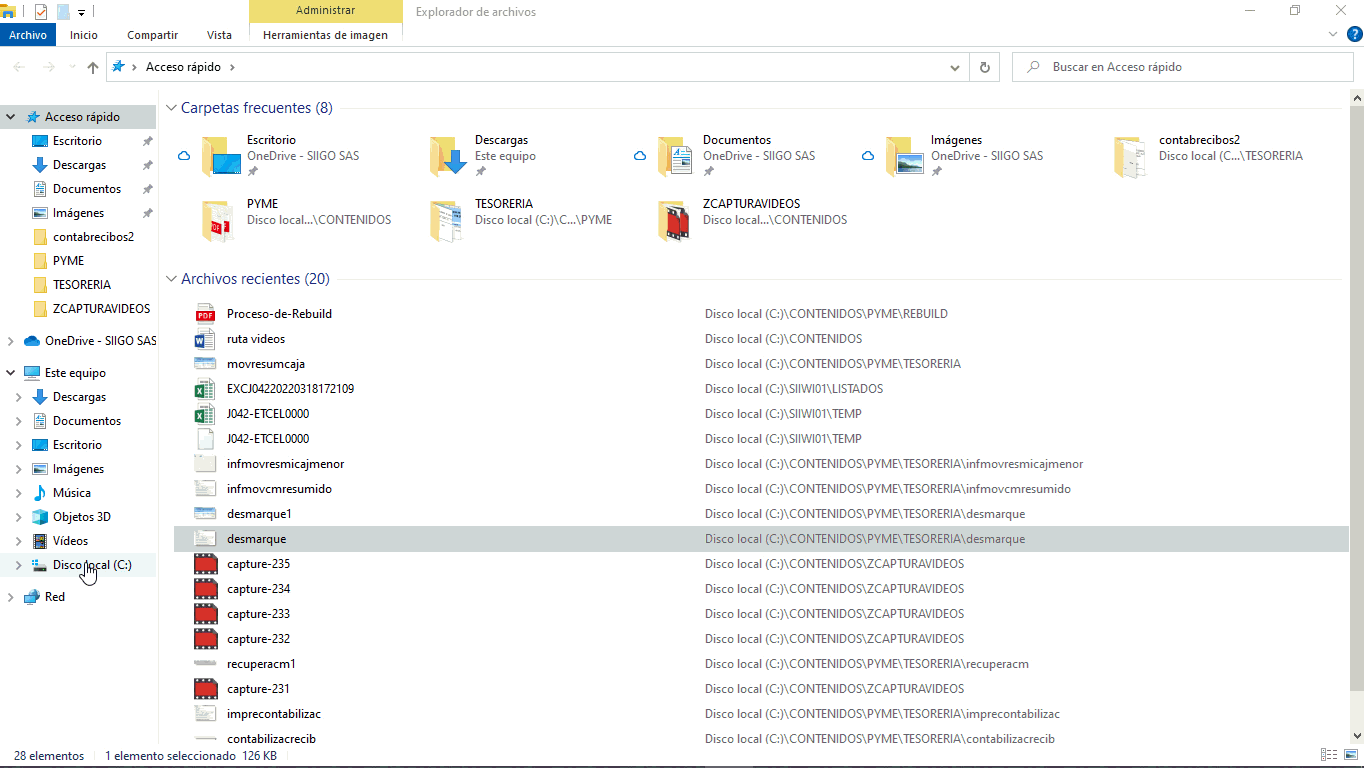Click the Música note icon in sidebar

coord(40,493)
